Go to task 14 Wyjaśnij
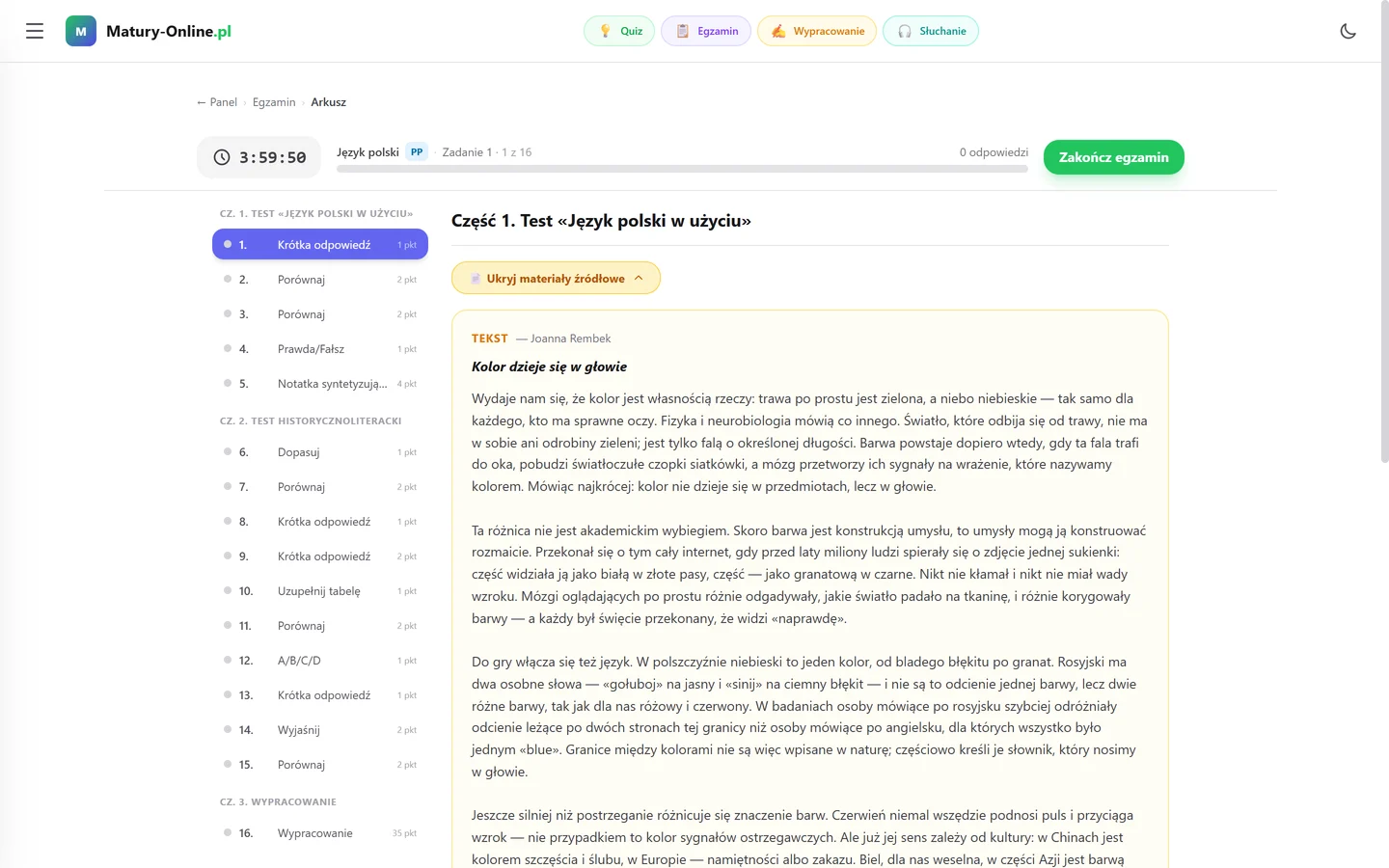The image size is (1389, 868). (x=320, y=729)
